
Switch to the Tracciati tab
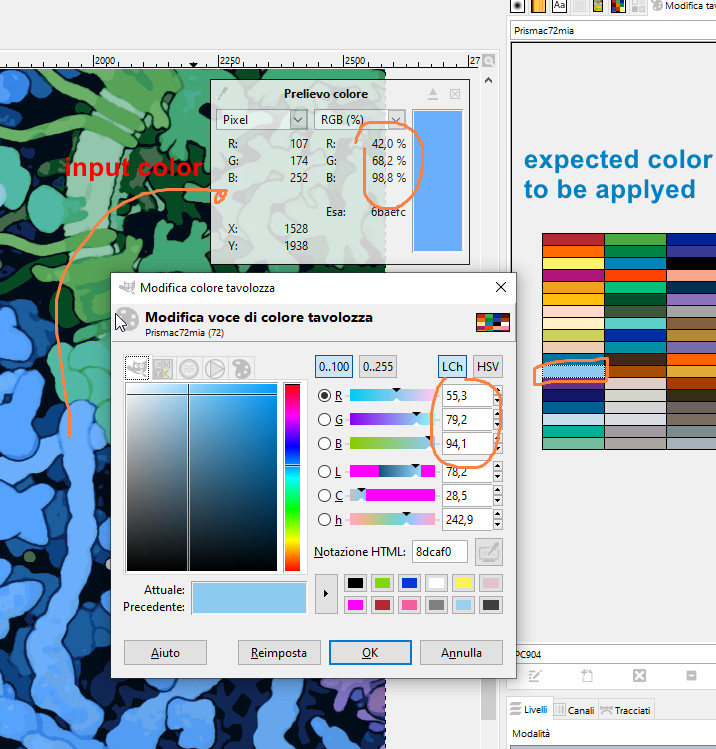(625, 710)
